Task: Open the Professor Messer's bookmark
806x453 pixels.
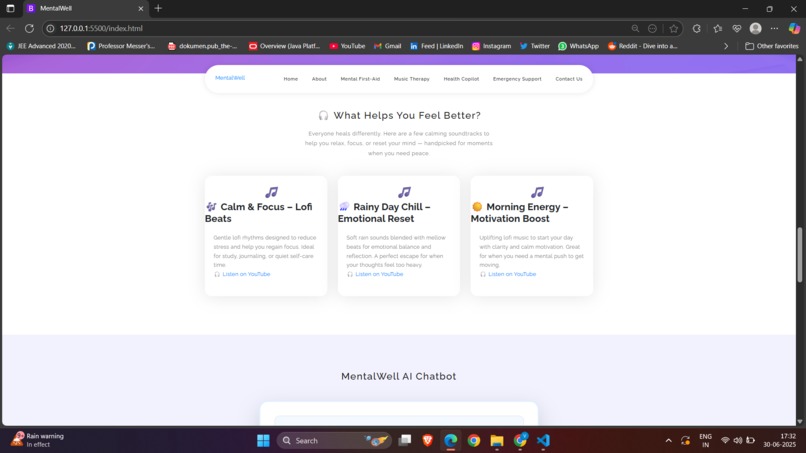Action: (x=121, y=46)
